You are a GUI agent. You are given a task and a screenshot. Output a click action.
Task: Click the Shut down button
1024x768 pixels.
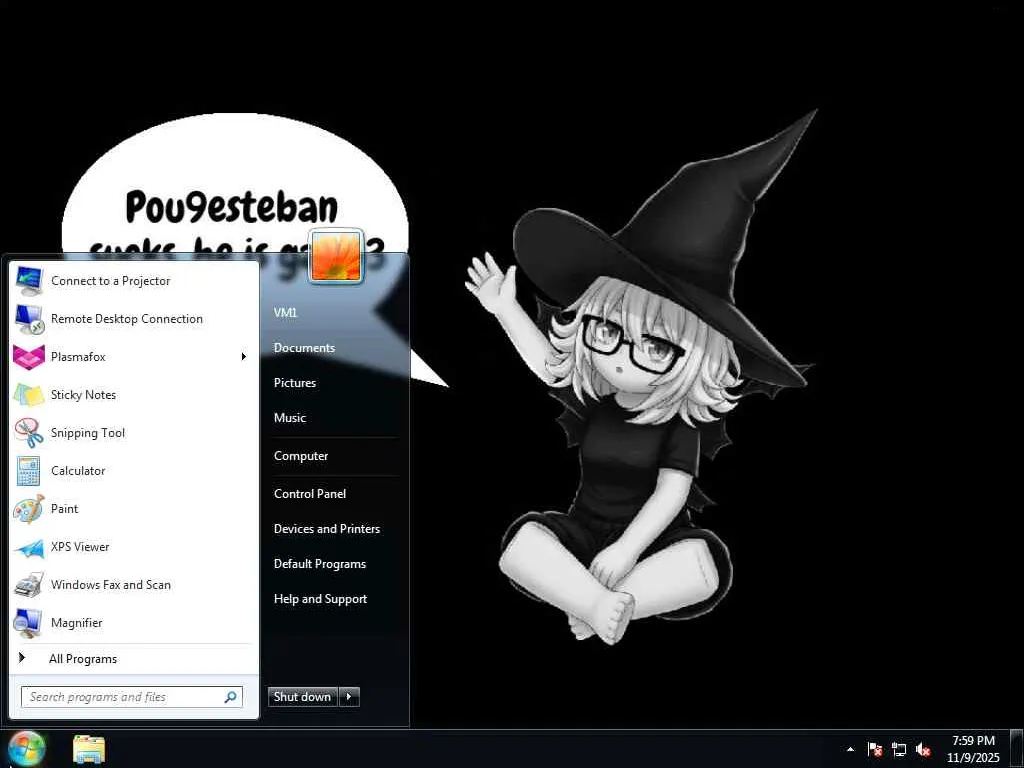pyautogui.click(x=303, y=697)
